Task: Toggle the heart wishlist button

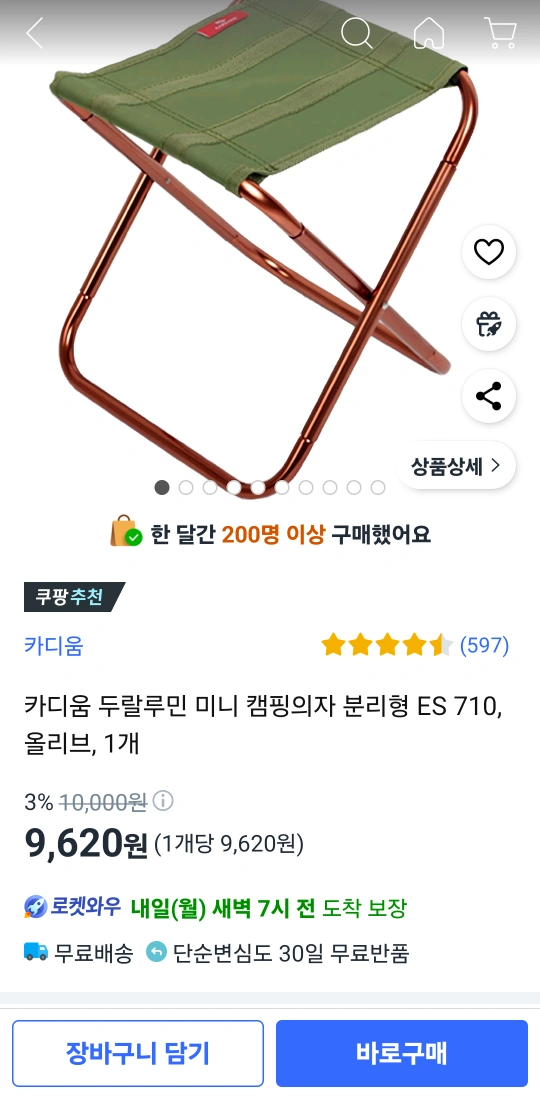Action: tap(489, 252)
